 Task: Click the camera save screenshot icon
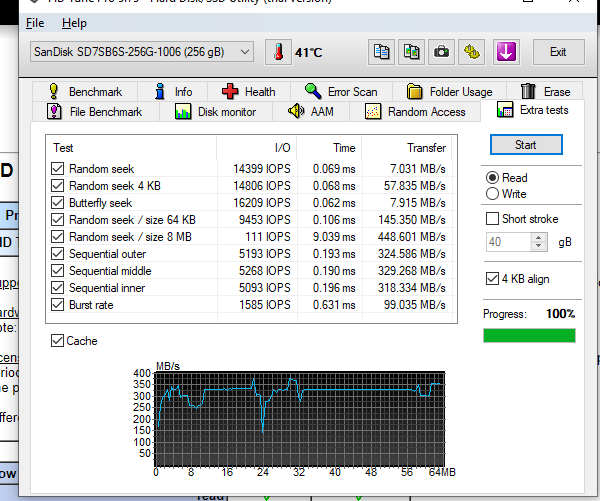pyautogui.click(x=441, y=52)
